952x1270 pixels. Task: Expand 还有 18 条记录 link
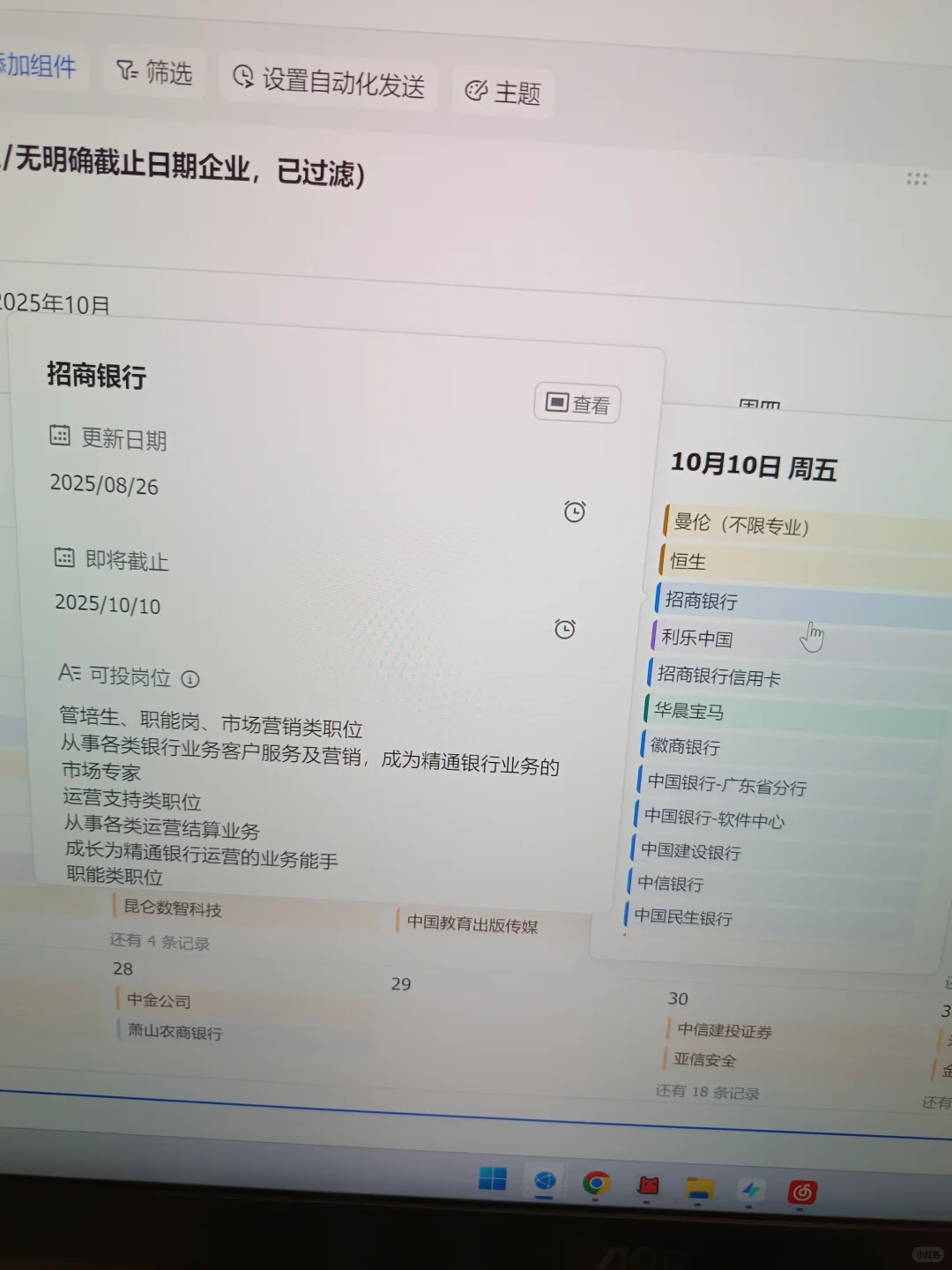[x=707, y=1093]
